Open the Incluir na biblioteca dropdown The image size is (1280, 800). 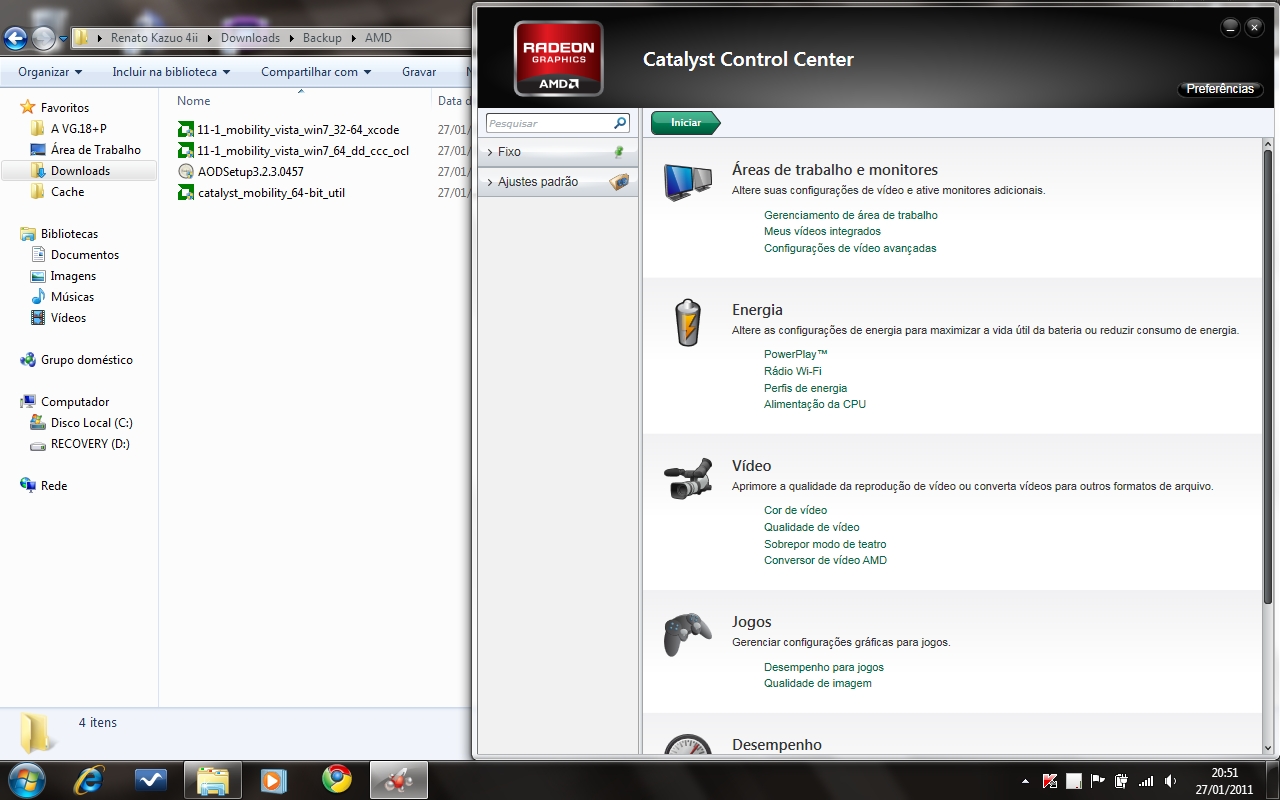point(171,72)
